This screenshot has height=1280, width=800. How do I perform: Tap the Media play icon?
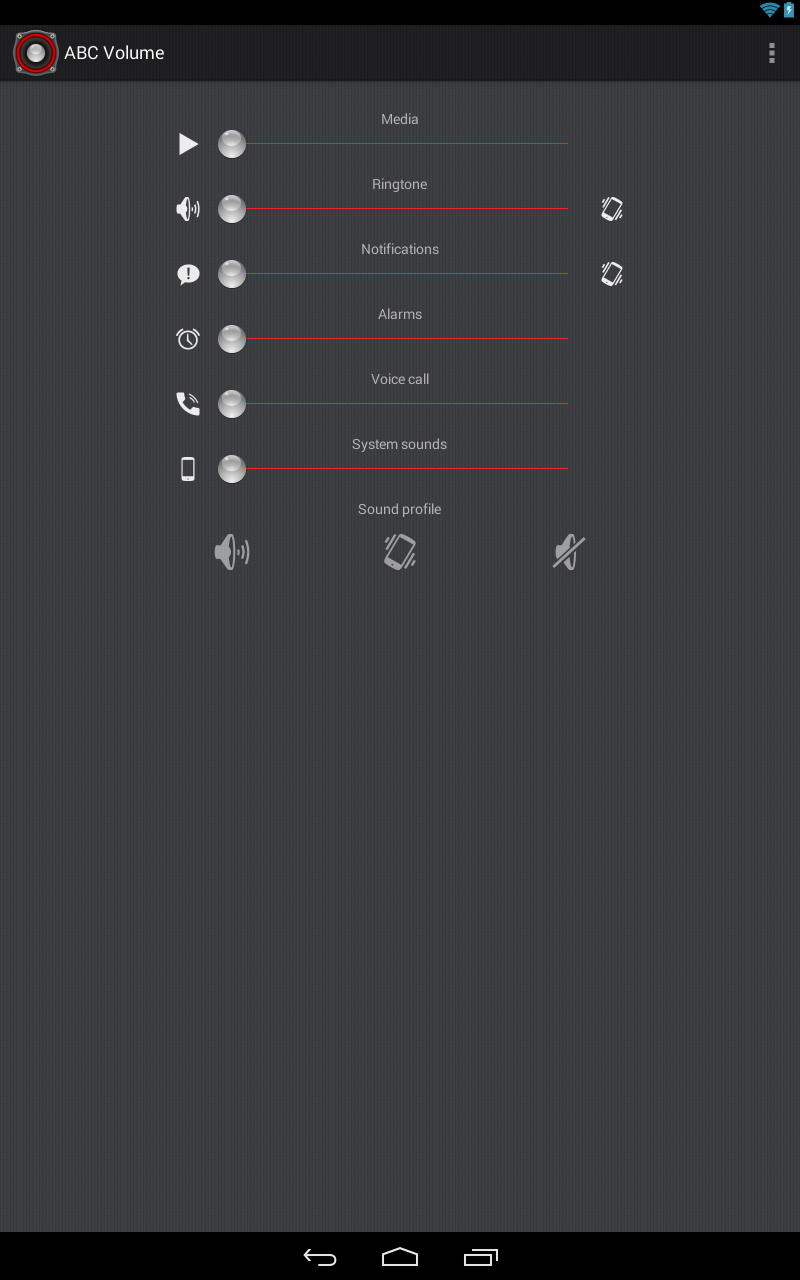pos(188,144)
